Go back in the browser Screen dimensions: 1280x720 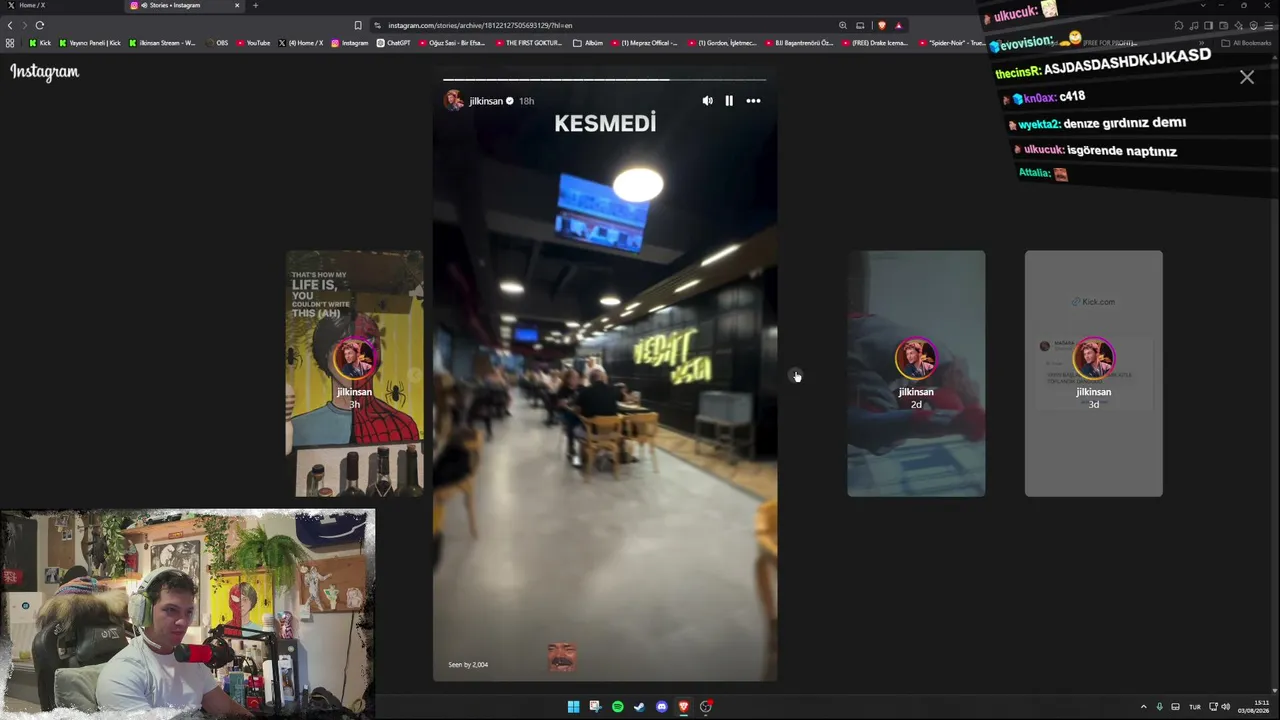pyautogui.click(x=10, y=25)
